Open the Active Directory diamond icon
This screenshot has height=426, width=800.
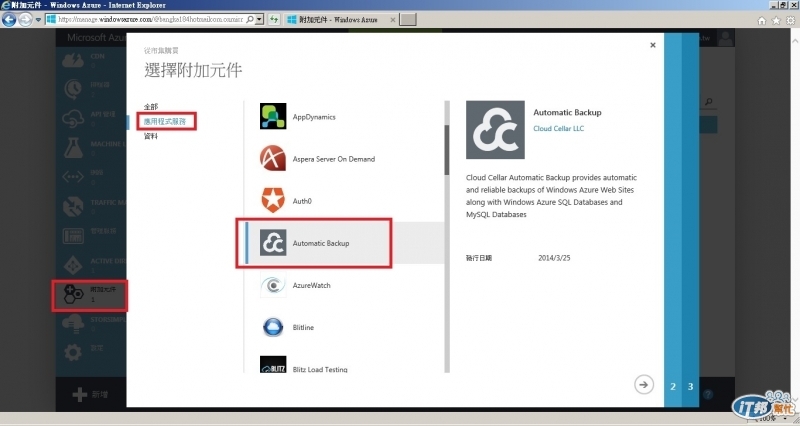point(73,265)
